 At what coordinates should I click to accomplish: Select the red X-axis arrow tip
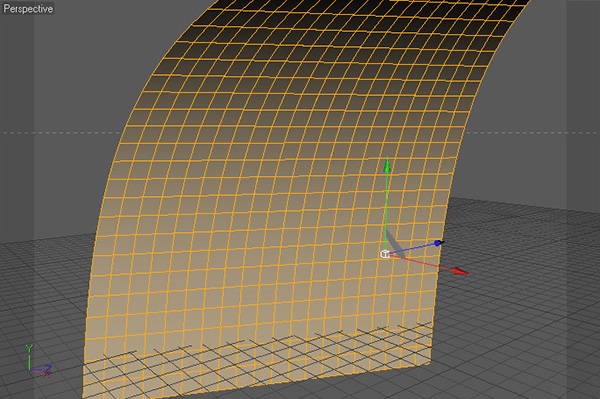tap(461, 271)
